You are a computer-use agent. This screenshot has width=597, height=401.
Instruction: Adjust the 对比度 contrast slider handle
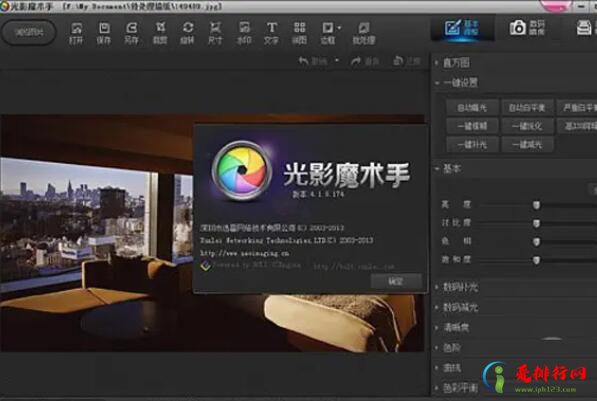[x=536, y=223]
